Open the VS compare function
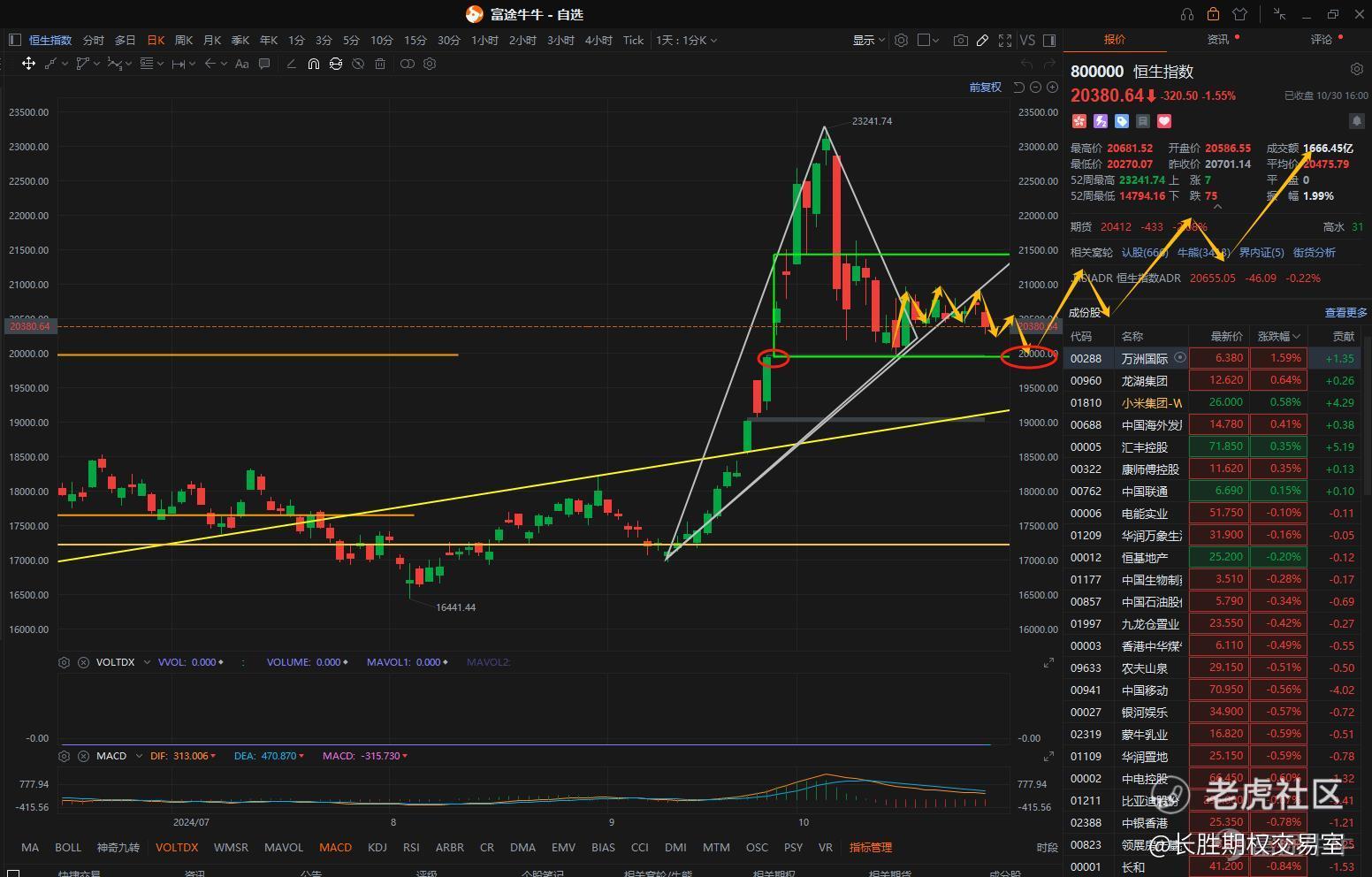 click(1026, 40)
